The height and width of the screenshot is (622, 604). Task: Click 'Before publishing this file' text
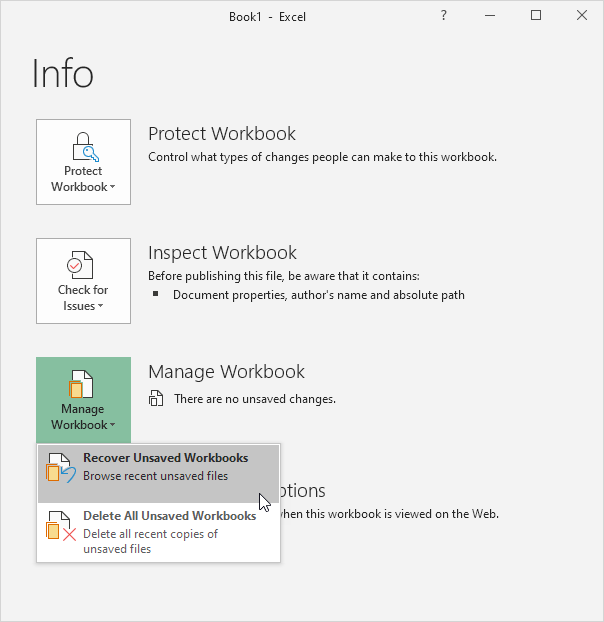pos(284,276)
